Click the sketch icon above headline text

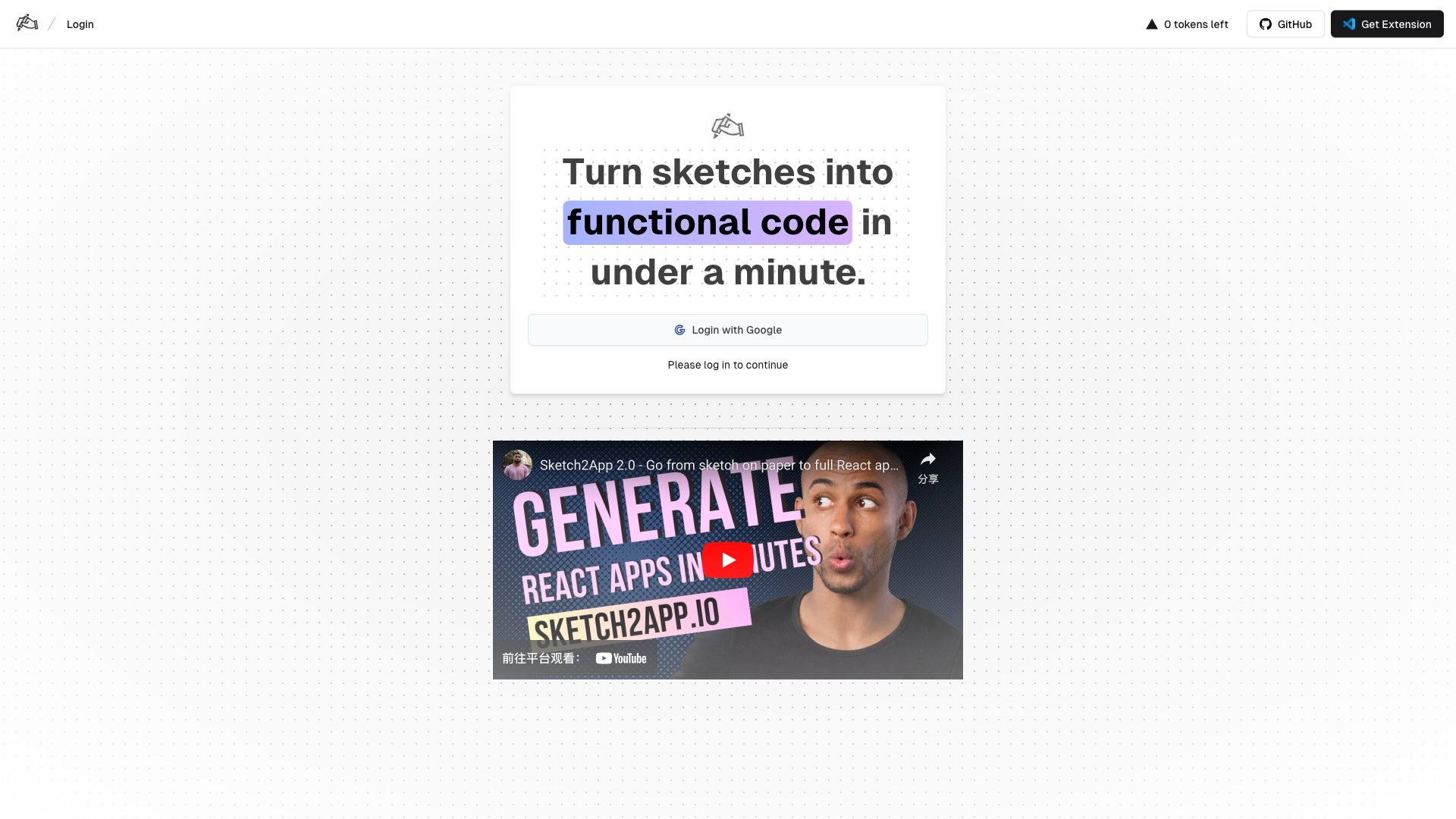pyautogui.click(x=727, y=126)
